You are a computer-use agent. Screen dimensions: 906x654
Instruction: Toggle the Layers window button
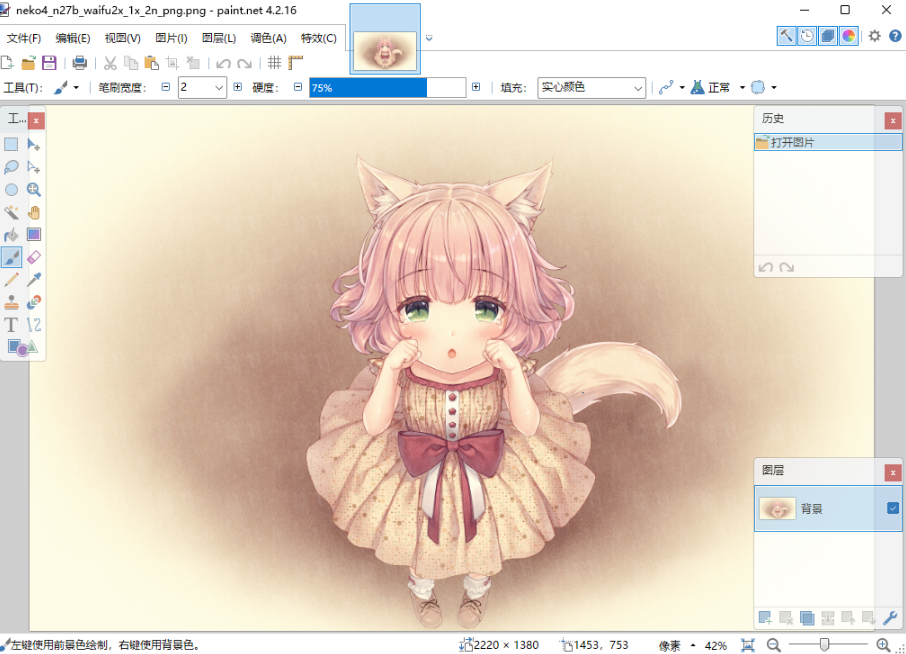point(828,36)
